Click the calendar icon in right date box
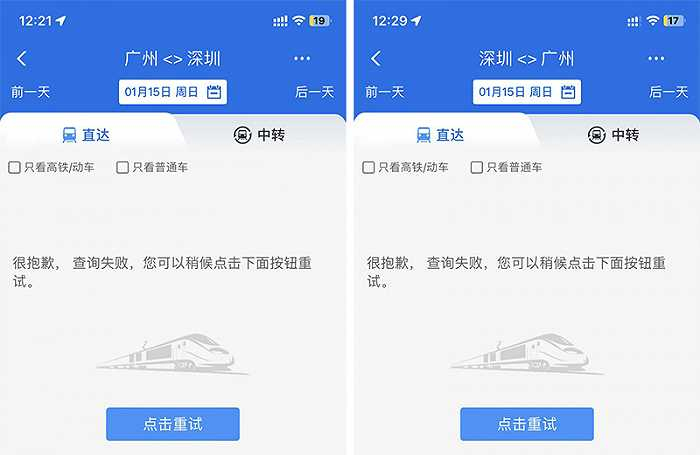Image resolution: width=700 pixels, height=455 pixels. coord(568,92)
